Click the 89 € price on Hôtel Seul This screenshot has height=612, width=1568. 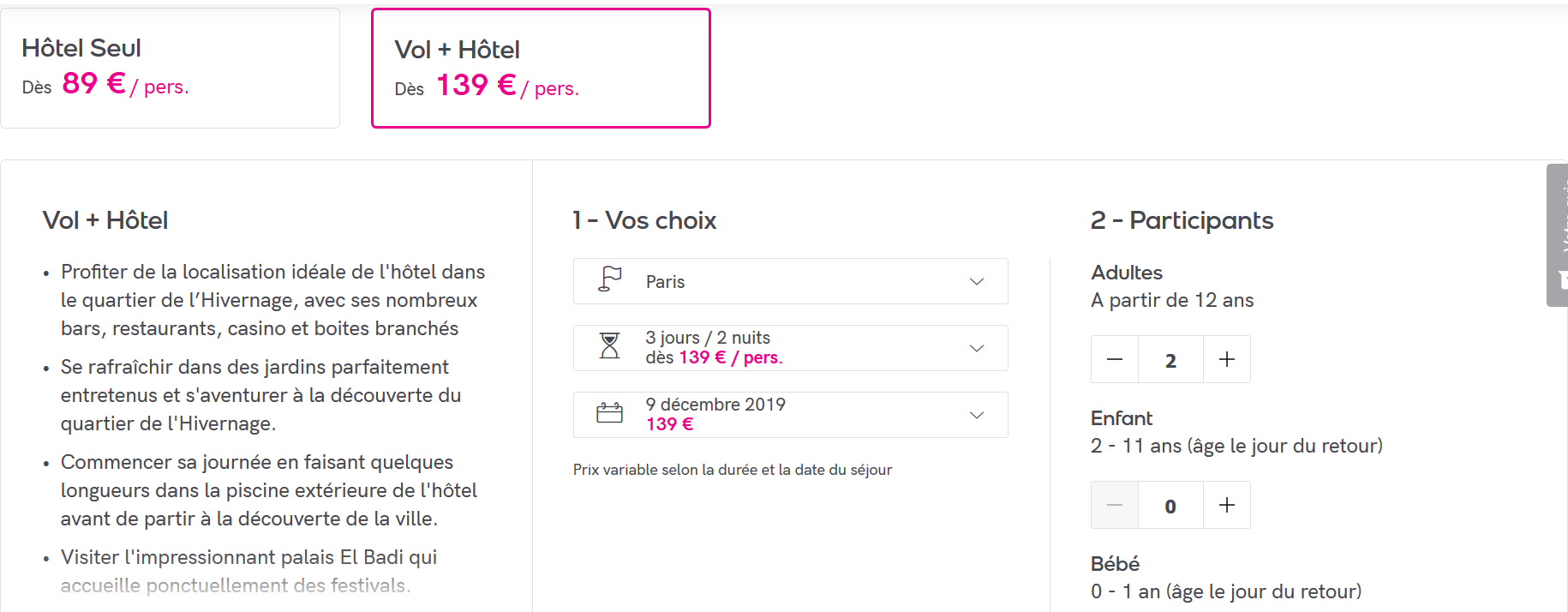point(93,83)
